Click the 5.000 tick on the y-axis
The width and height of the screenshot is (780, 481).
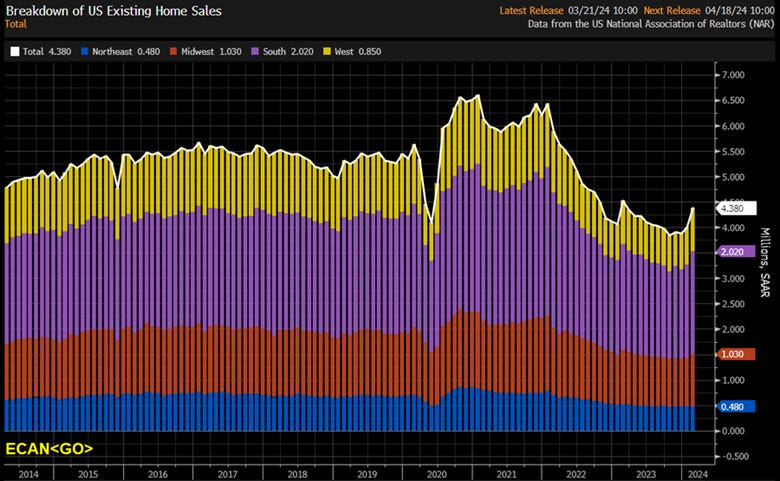tap(733, 177)
